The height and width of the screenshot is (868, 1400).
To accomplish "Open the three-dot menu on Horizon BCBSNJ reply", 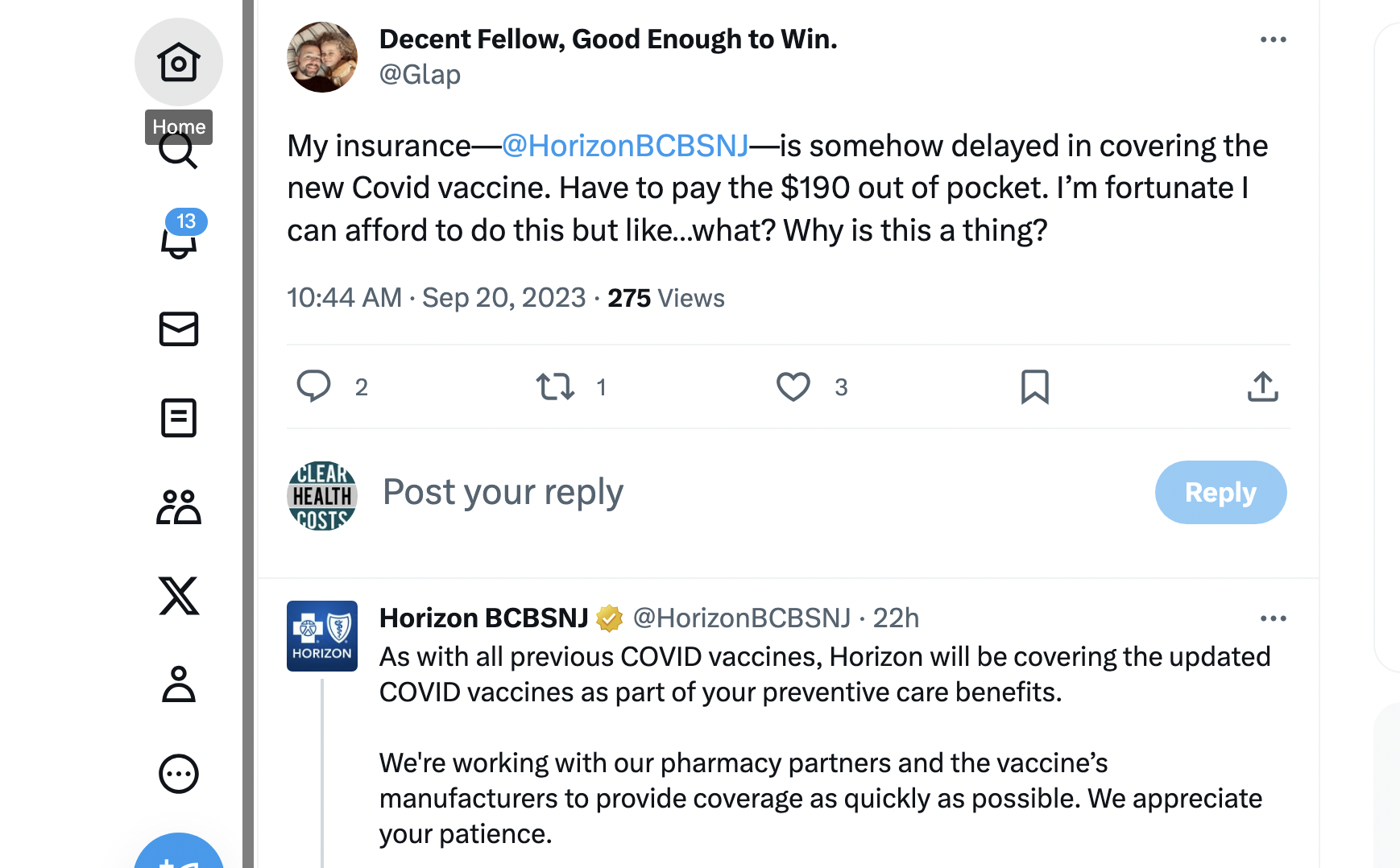I will (1273, 618).
